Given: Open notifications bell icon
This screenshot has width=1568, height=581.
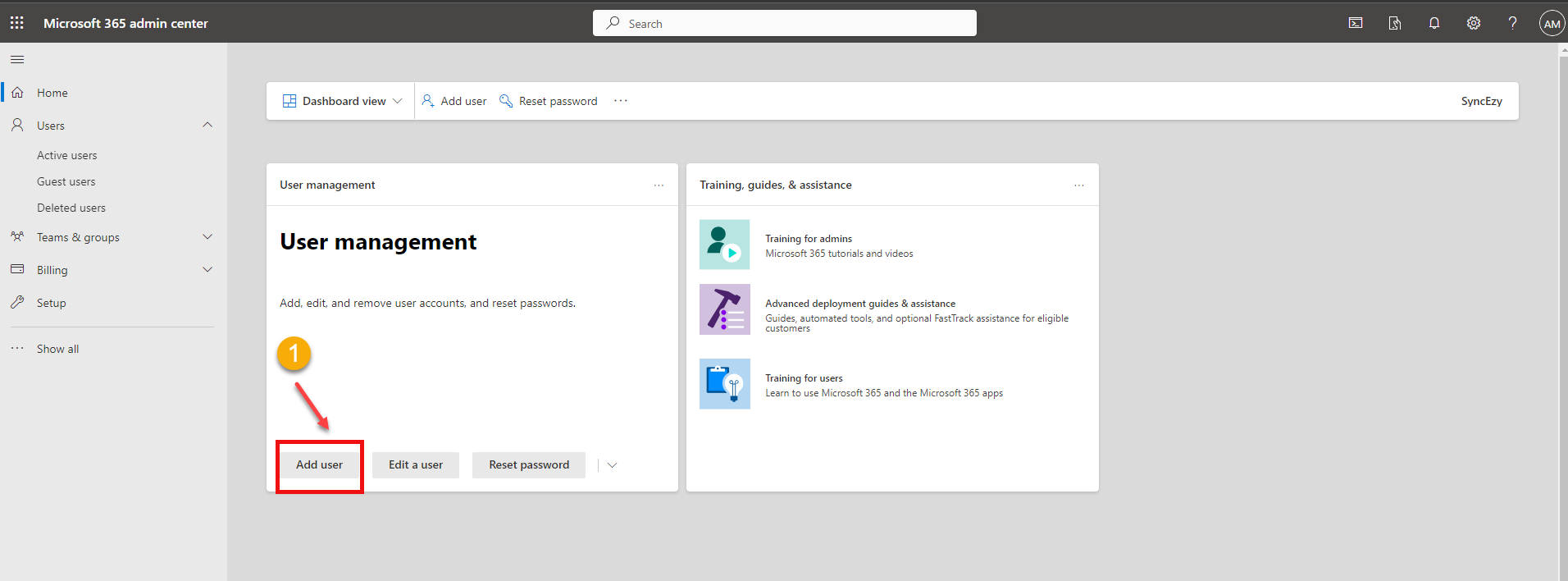Looking at the screenshot, I should tap(1434, 23).
